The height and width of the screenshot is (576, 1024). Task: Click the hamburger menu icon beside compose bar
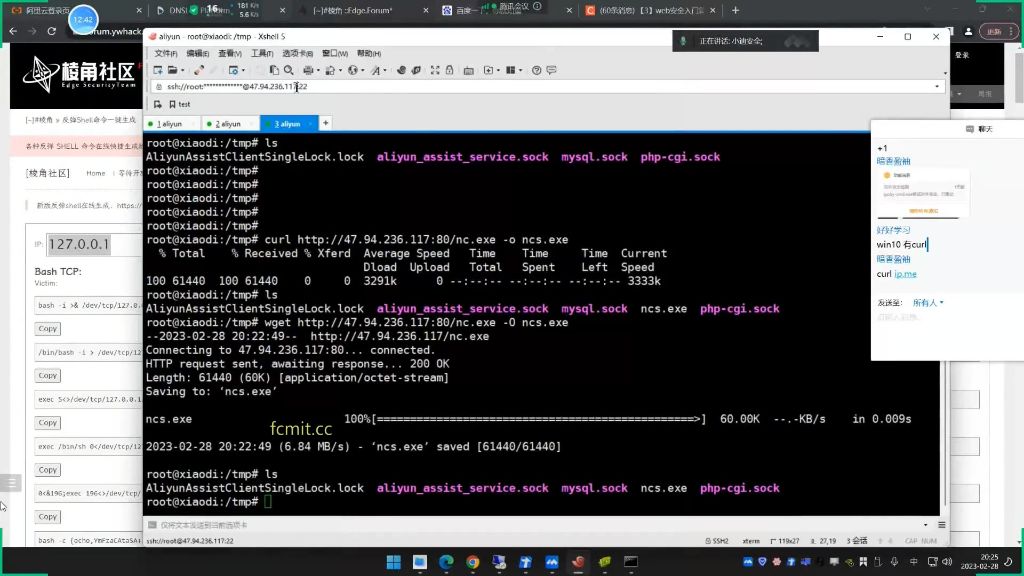[942, 524]
